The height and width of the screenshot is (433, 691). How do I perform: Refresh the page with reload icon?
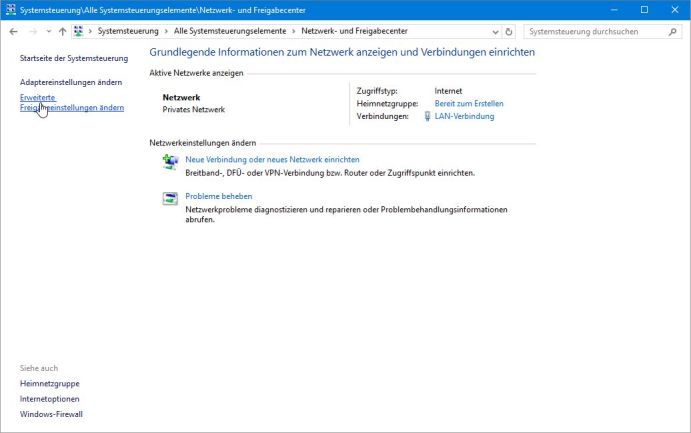509,32
